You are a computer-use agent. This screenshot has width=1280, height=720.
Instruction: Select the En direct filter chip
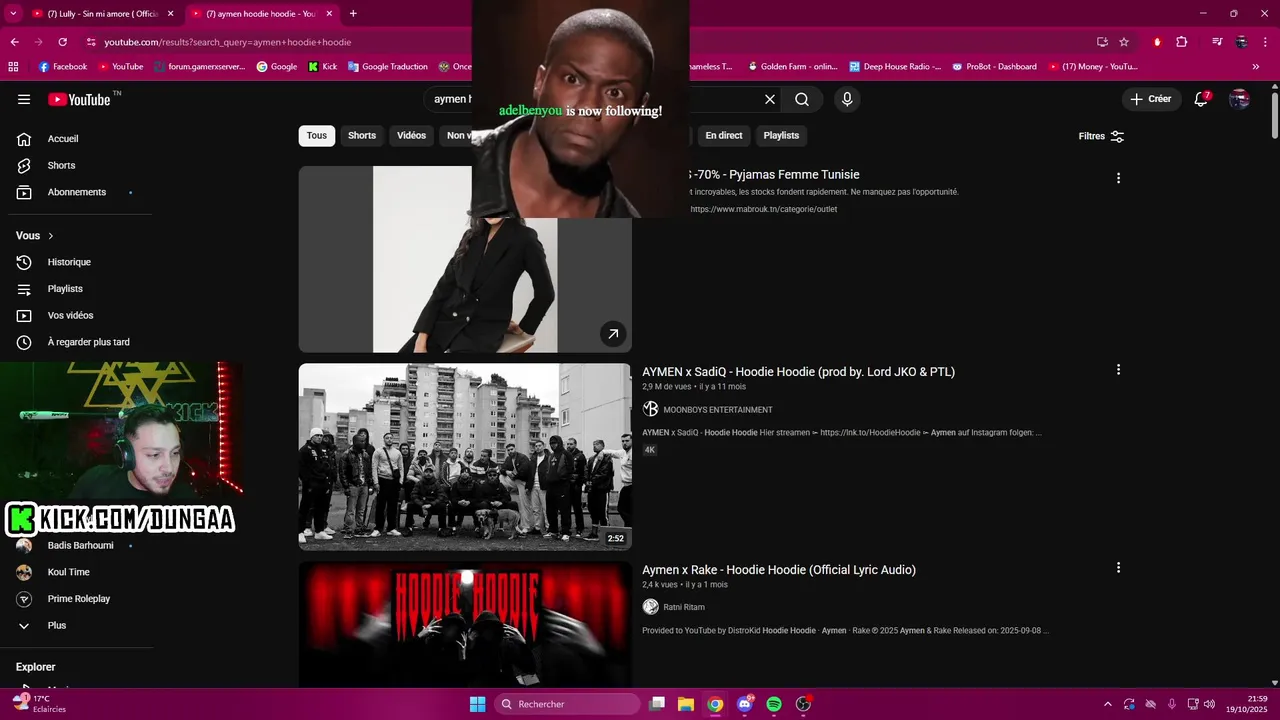724,136
